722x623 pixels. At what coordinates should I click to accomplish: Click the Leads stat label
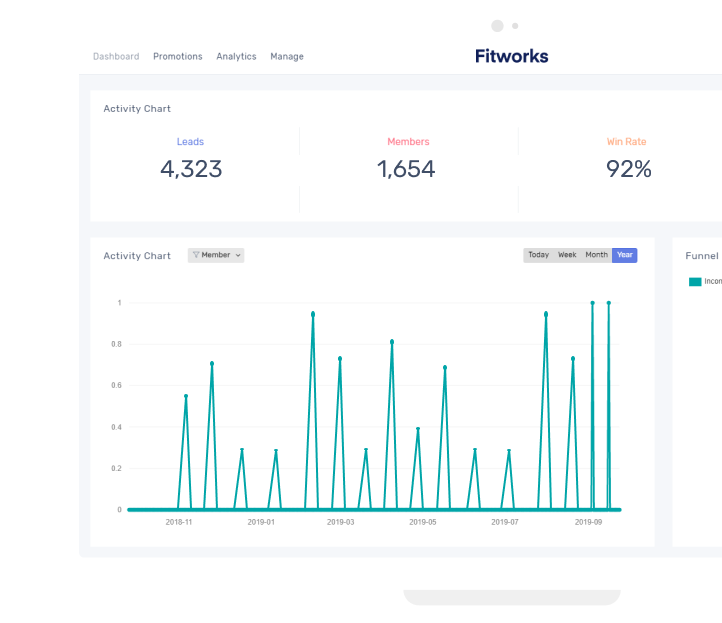(190, 142)
